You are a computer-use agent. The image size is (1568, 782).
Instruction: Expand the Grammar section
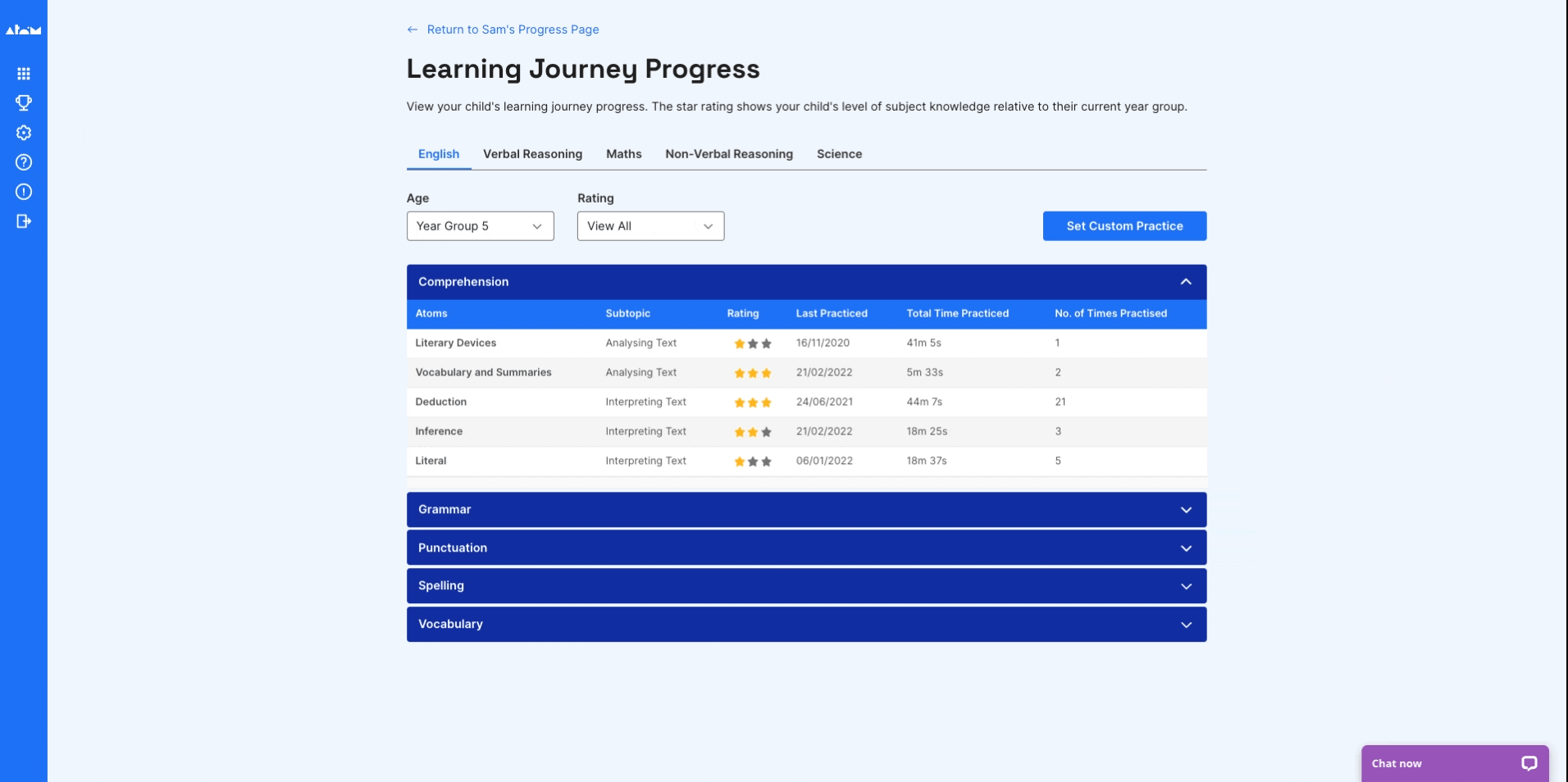coord(1185,509)
